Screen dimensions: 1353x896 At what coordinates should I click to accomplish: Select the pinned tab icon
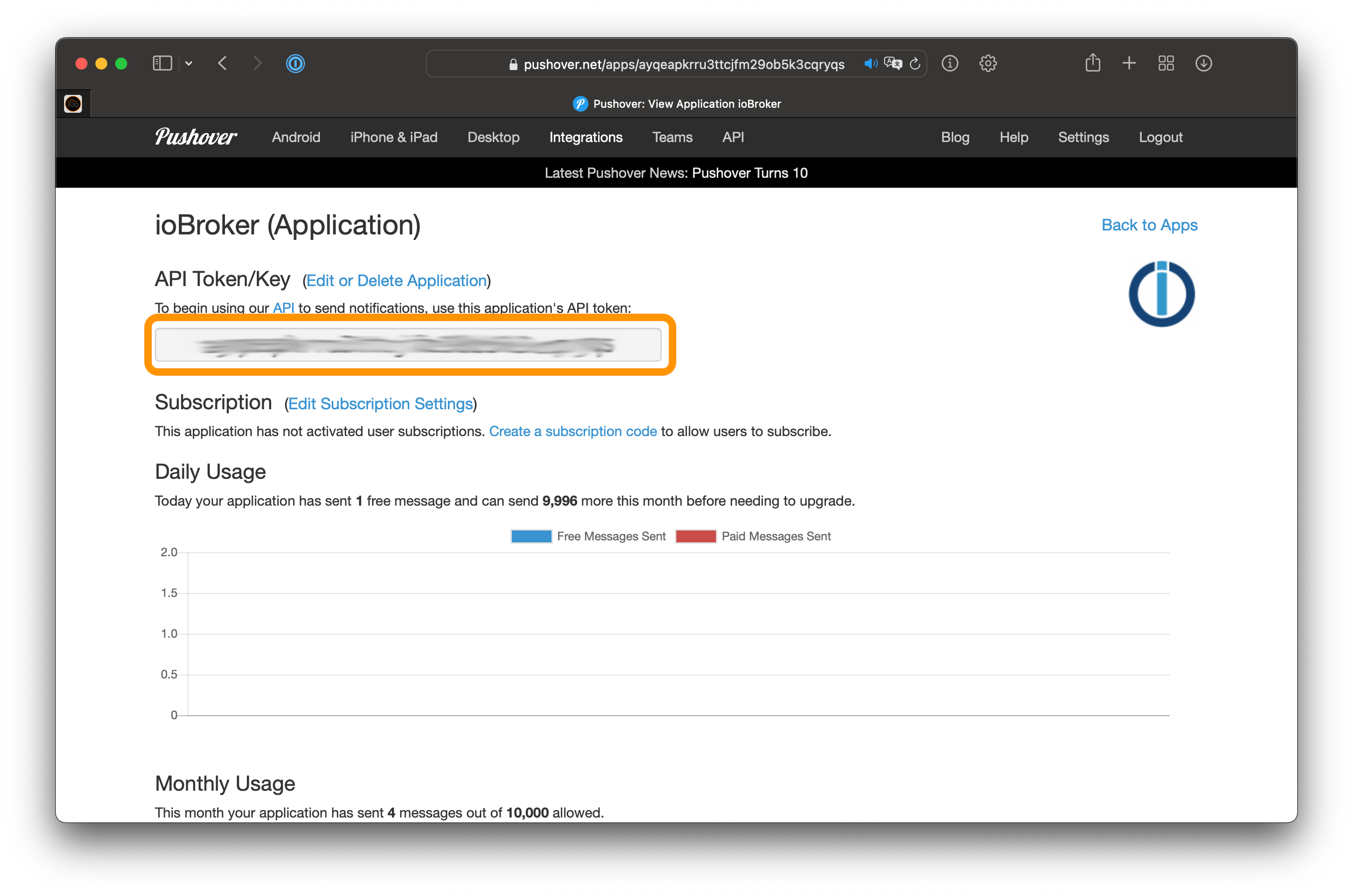(73, 104)
